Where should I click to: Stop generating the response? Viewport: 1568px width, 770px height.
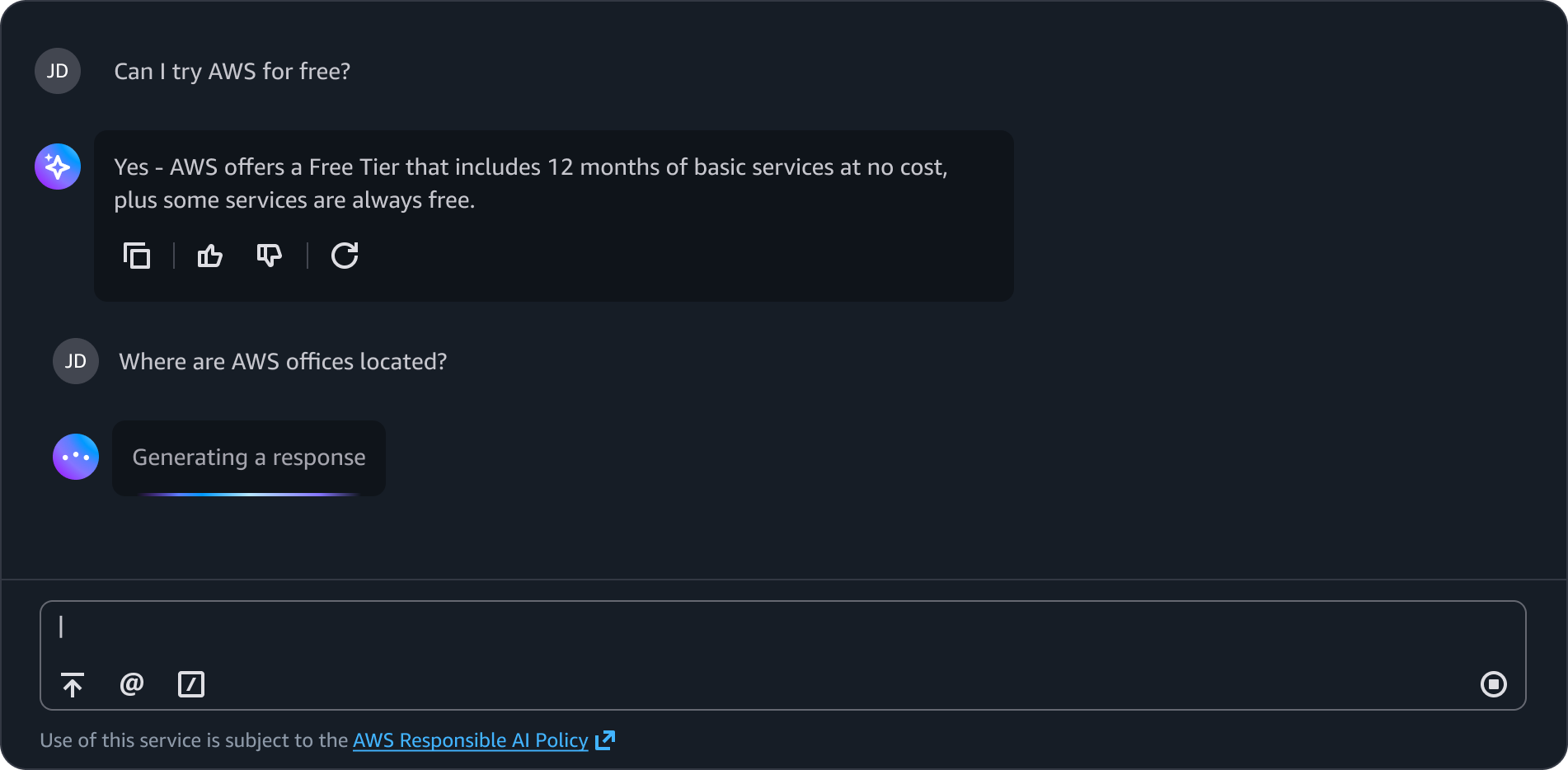click(x=1493, y=684)
